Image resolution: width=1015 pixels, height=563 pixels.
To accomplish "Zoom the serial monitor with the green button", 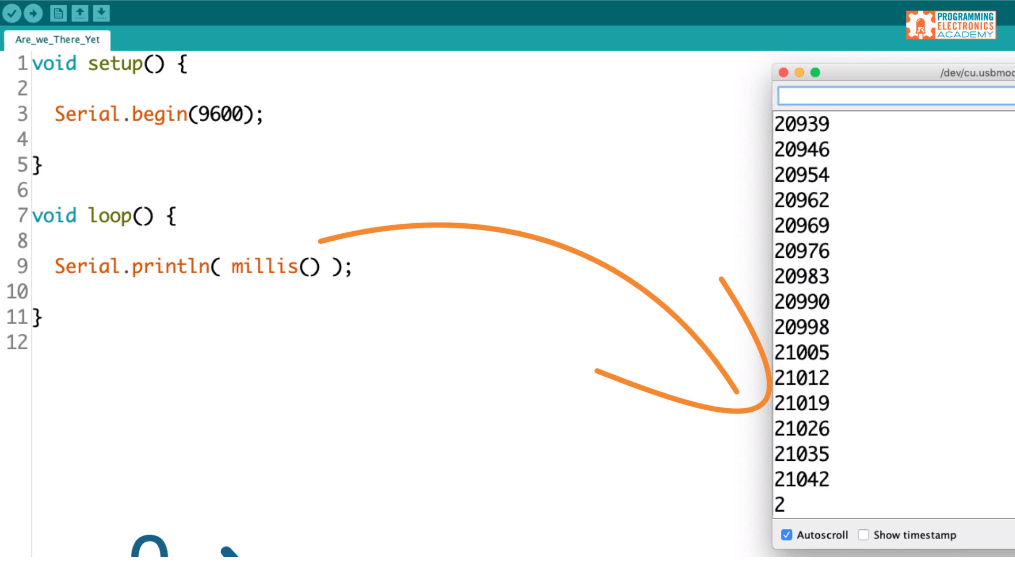I will (x=815, y=73).
